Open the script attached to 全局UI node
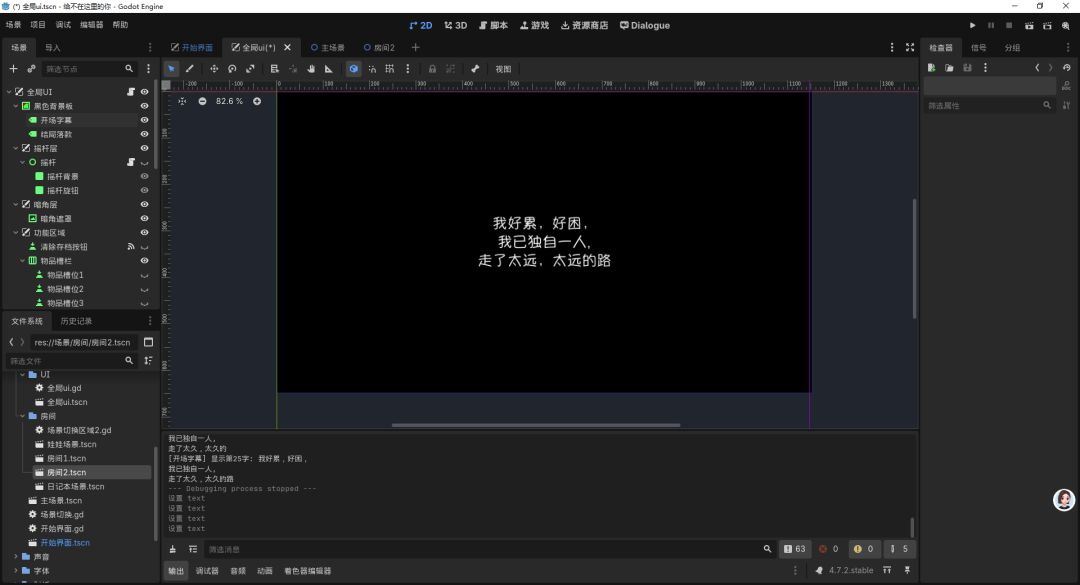The width and height of the screenshot is (1080, 585). (130, 92)
